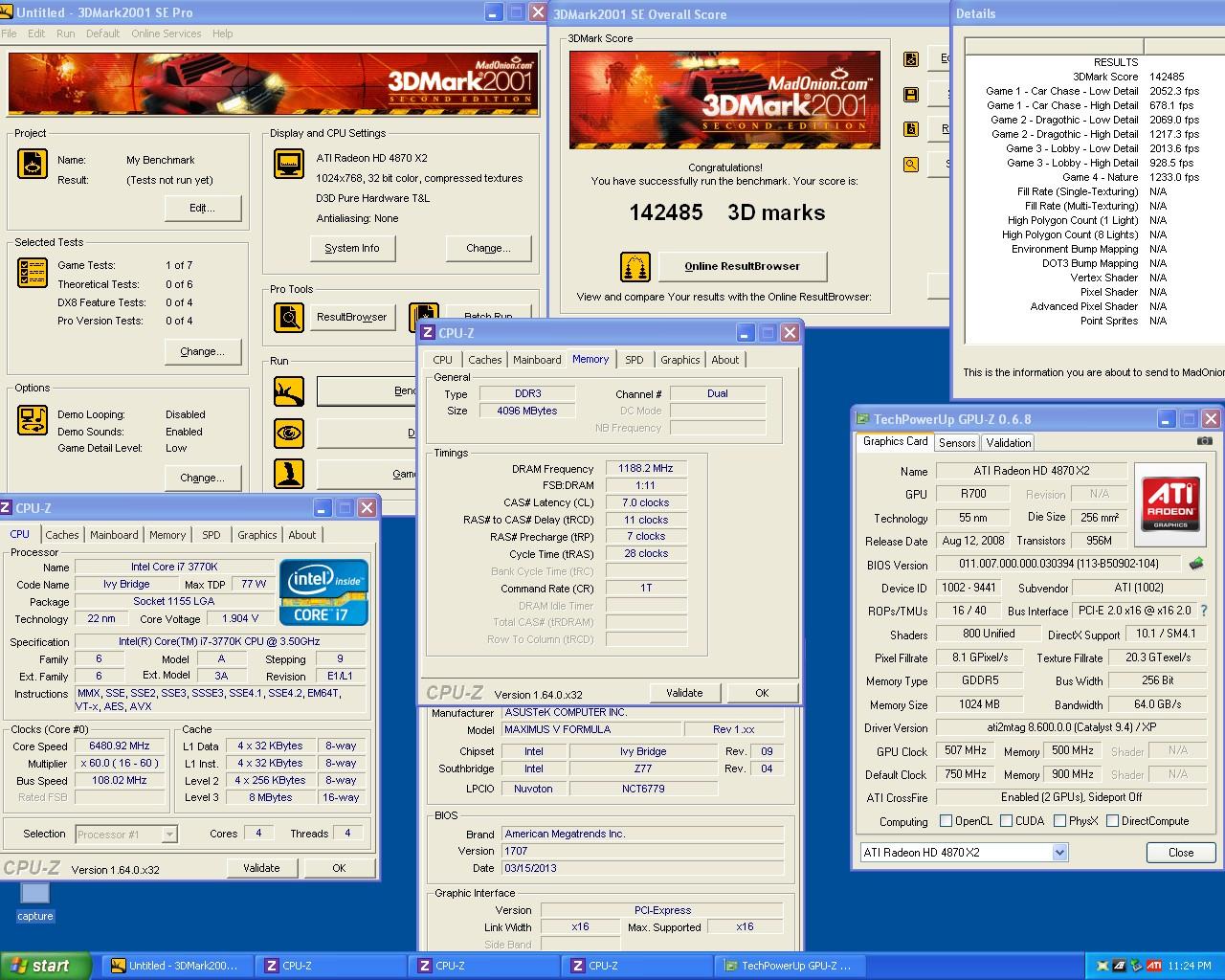The width and height of the screenshot is (1225, 980).
Task: Click the red ATI tray icon
Action: (1154, 966)
